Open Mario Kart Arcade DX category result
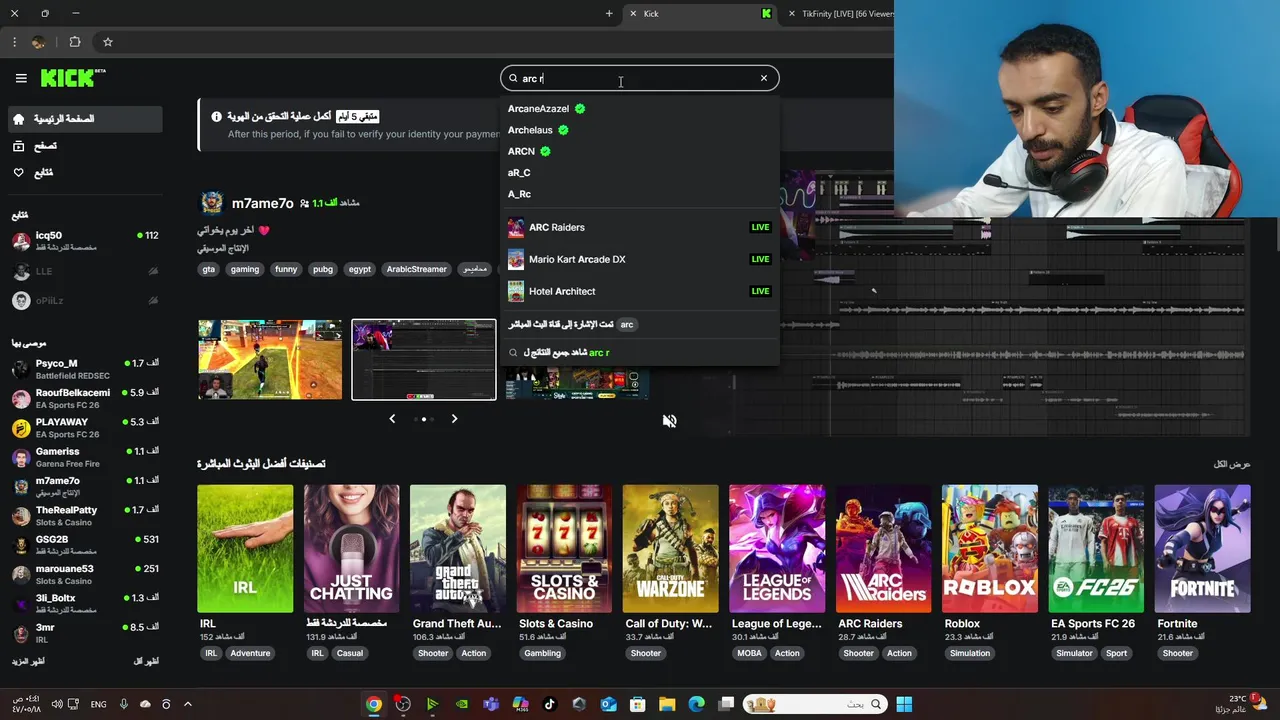 click(x=639, y=259)
